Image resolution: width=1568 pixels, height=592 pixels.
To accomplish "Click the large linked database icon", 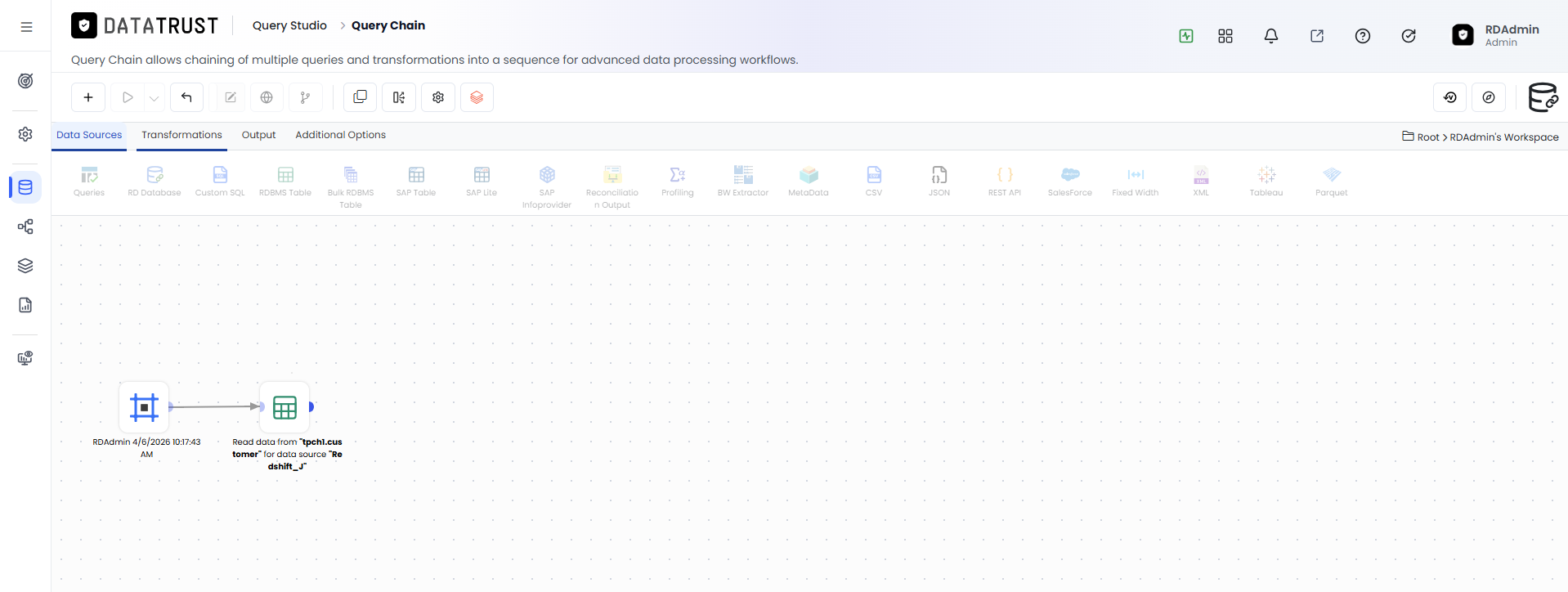I will [1543, 97].
